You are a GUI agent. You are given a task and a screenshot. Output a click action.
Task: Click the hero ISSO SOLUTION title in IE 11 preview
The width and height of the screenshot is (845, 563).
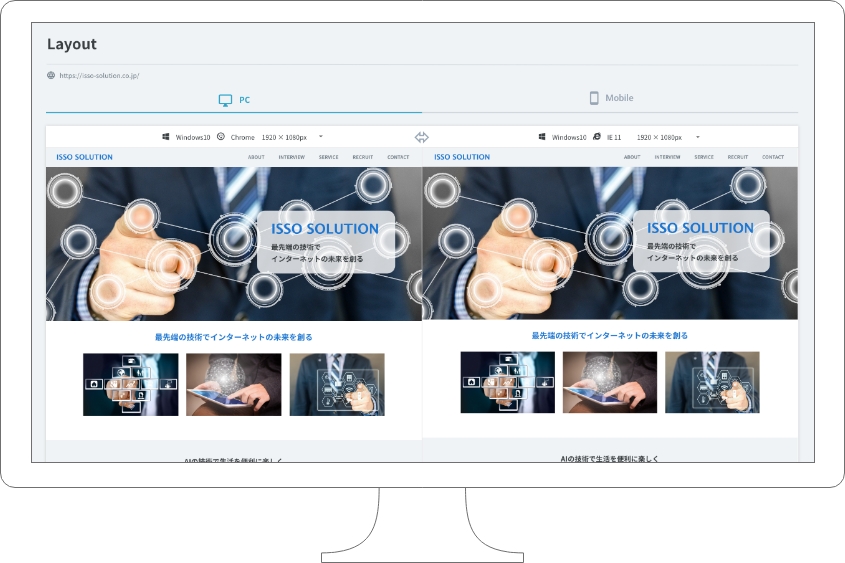point(700,228)
